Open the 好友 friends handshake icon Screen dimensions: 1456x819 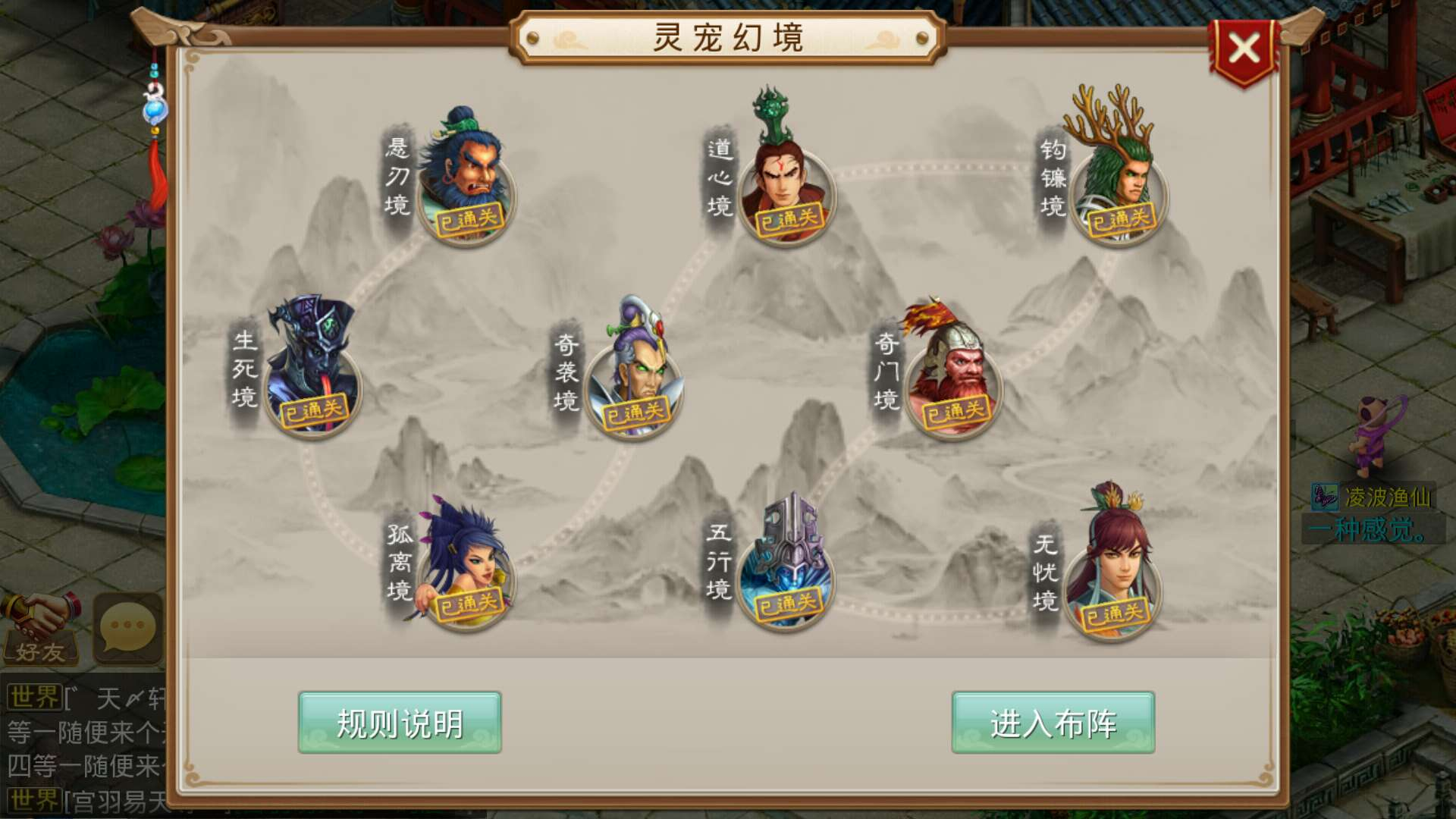(x=41, y=629)
